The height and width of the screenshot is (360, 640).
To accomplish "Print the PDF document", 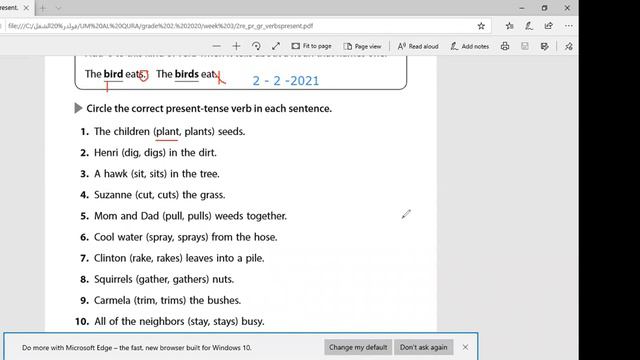I will coord(505,46).
